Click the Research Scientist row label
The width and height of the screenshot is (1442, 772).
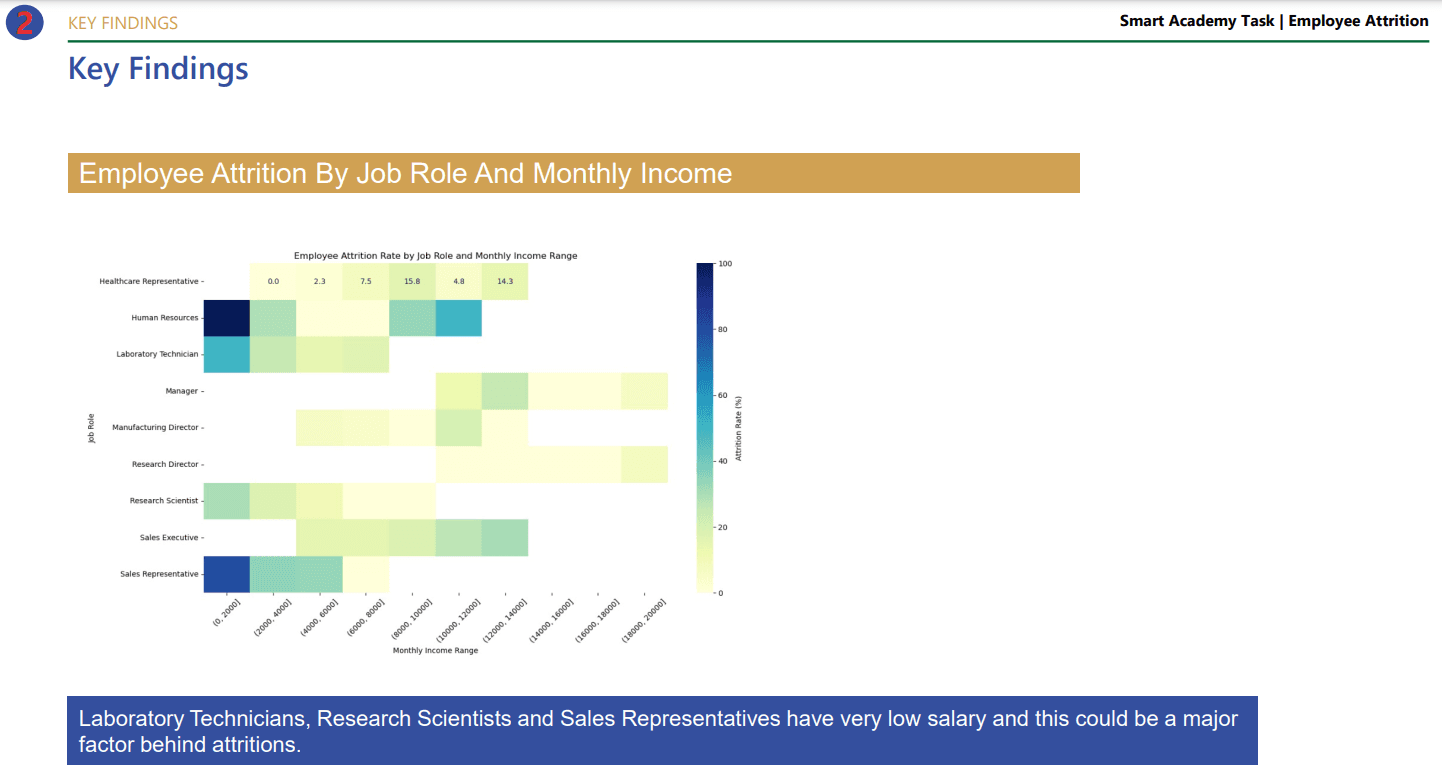point(164,501)
